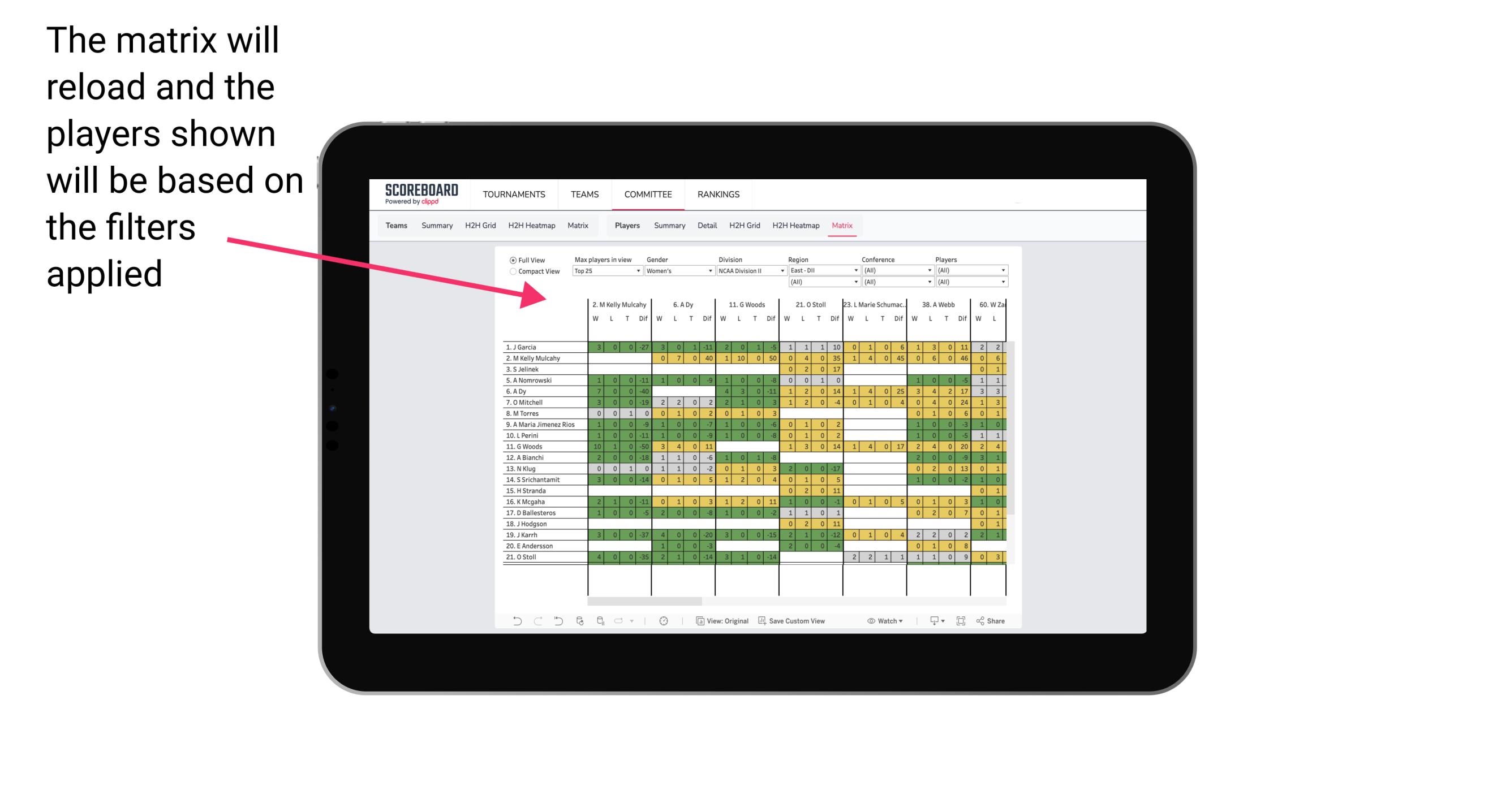Click the View Original icon
The height and width of the screenshot is (812, 1510).
697,622
